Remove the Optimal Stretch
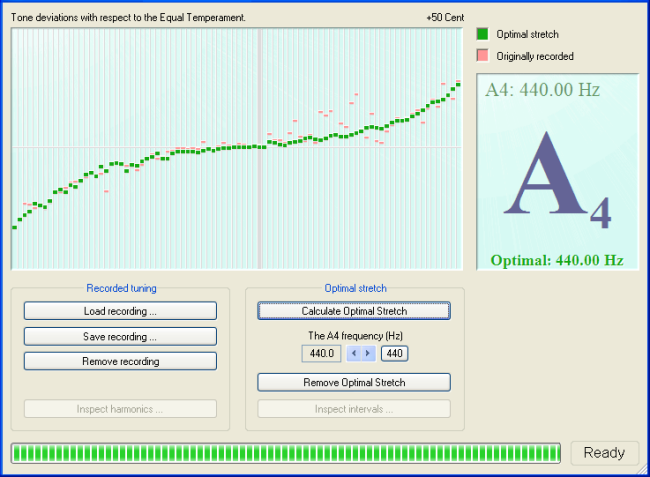 point(354,382)
